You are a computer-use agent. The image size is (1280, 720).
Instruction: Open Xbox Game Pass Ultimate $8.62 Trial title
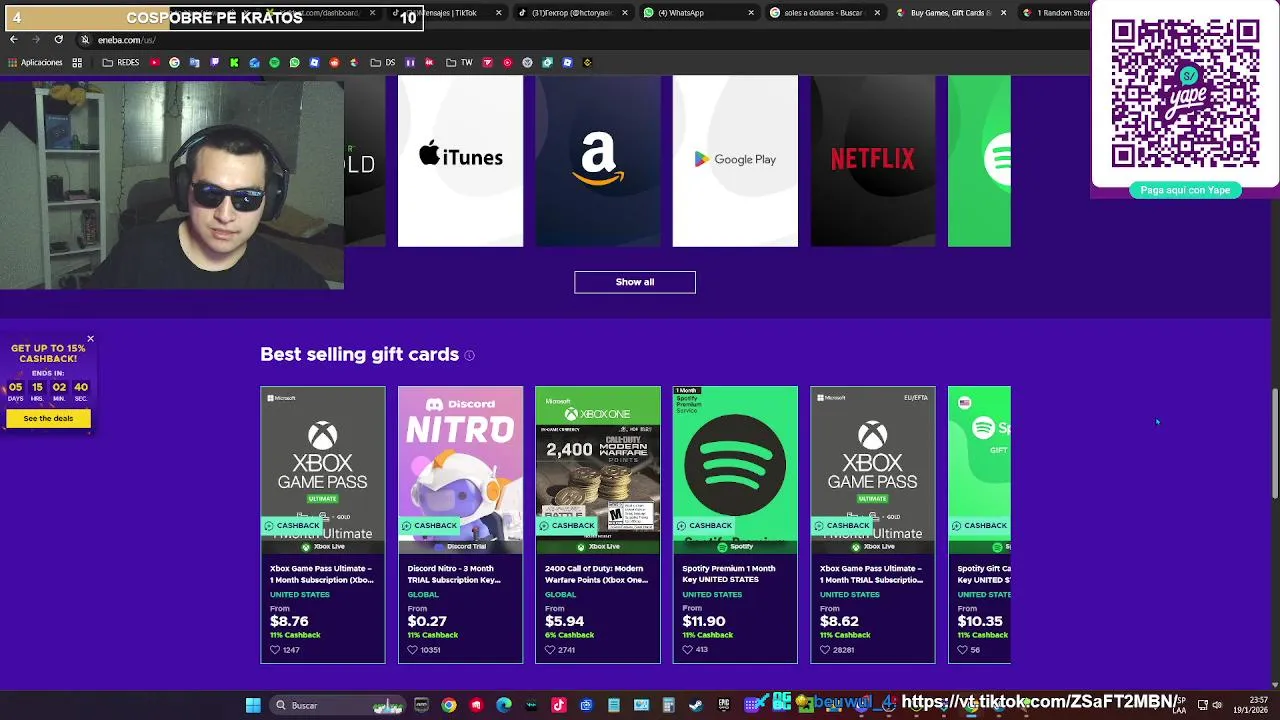coord(870,574)
